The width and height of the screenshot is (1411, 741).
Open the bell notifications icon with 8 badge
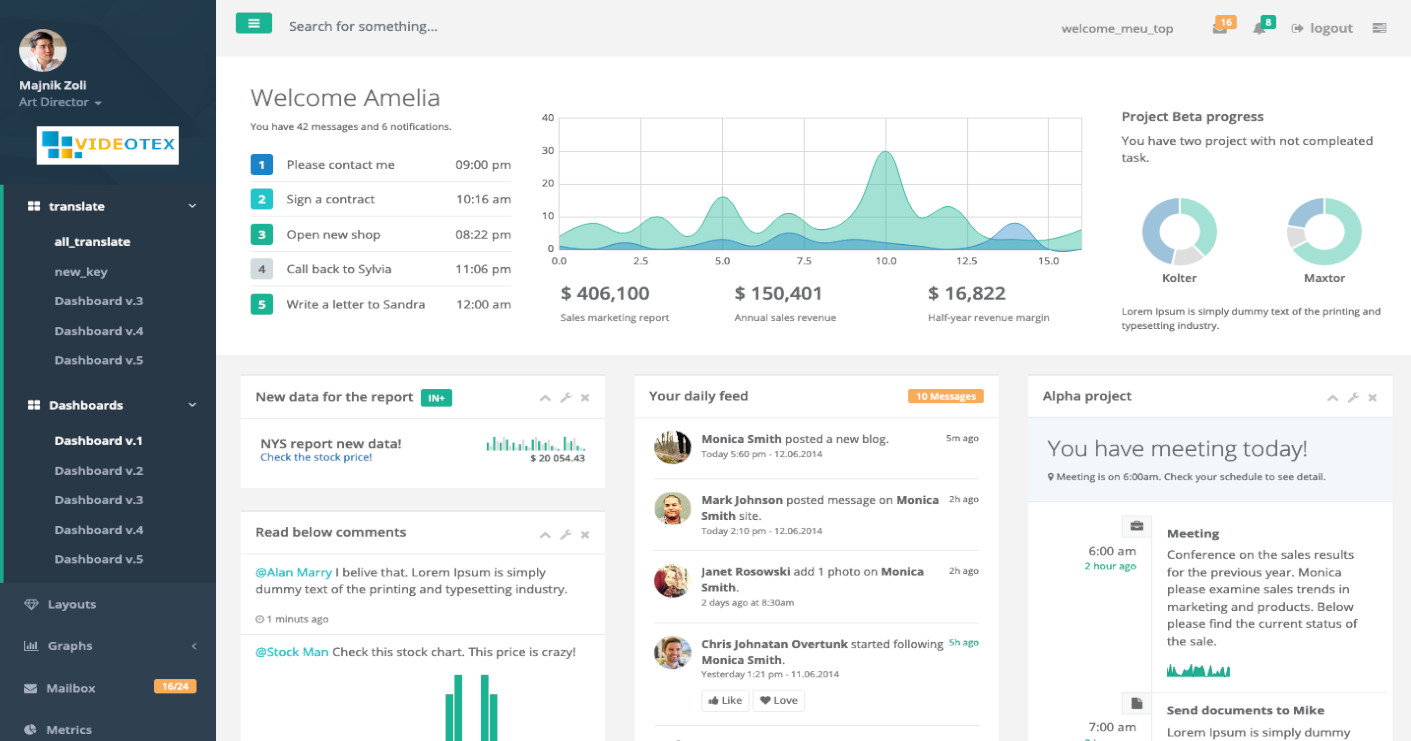point(1259,28)
